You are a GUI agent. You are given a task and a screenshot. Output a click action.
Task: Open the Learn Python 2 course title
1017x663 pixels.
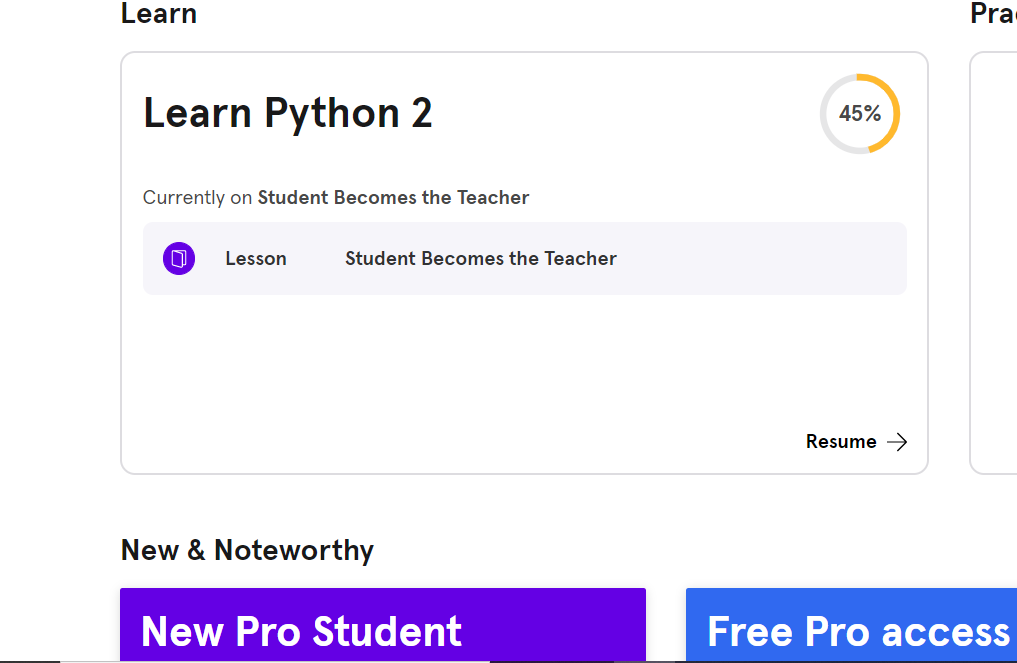click(x=287, y=114)
